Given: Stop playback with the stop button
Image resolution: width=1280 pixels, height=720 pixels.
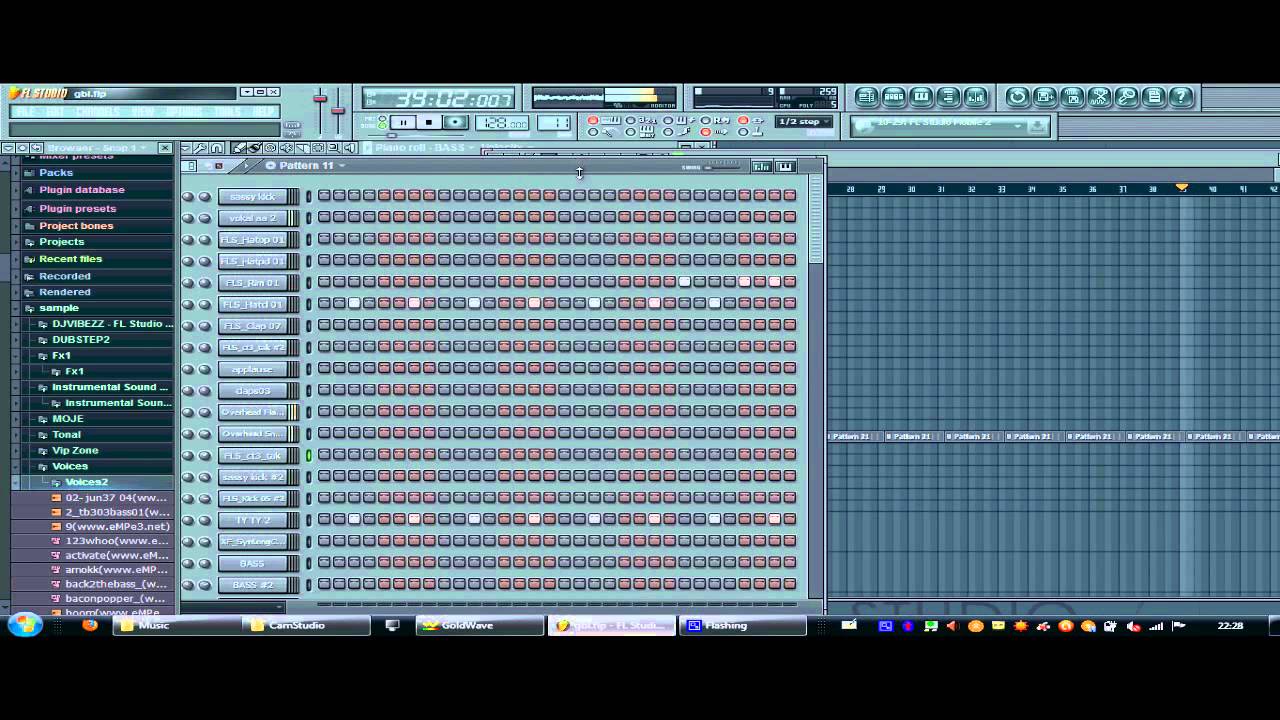Looking at the screenshot, I should click(428, 122).
